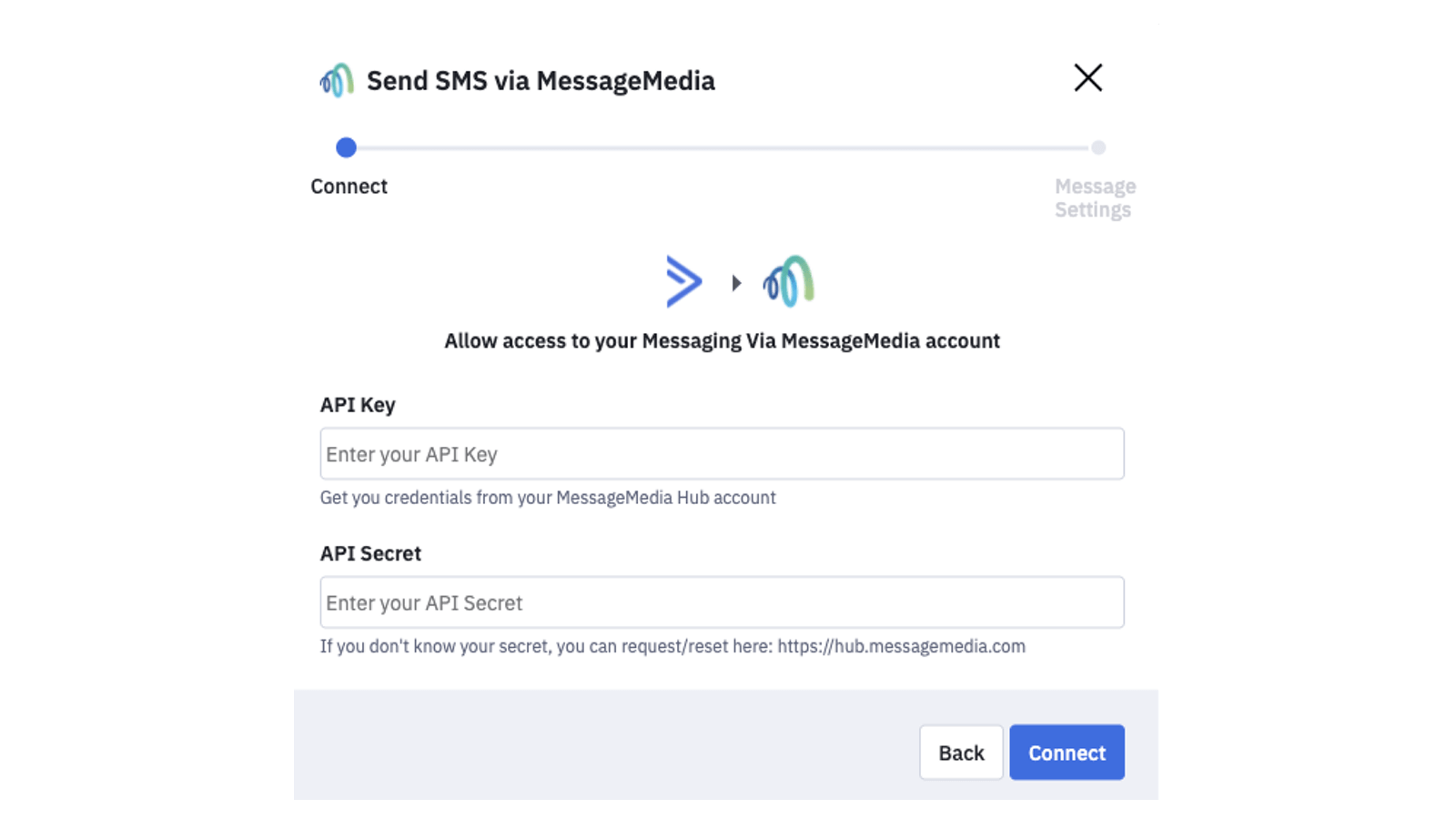Click the gray Message Settings progress dot
This screenshot has width=1456, height=819.
point(1097,147)
